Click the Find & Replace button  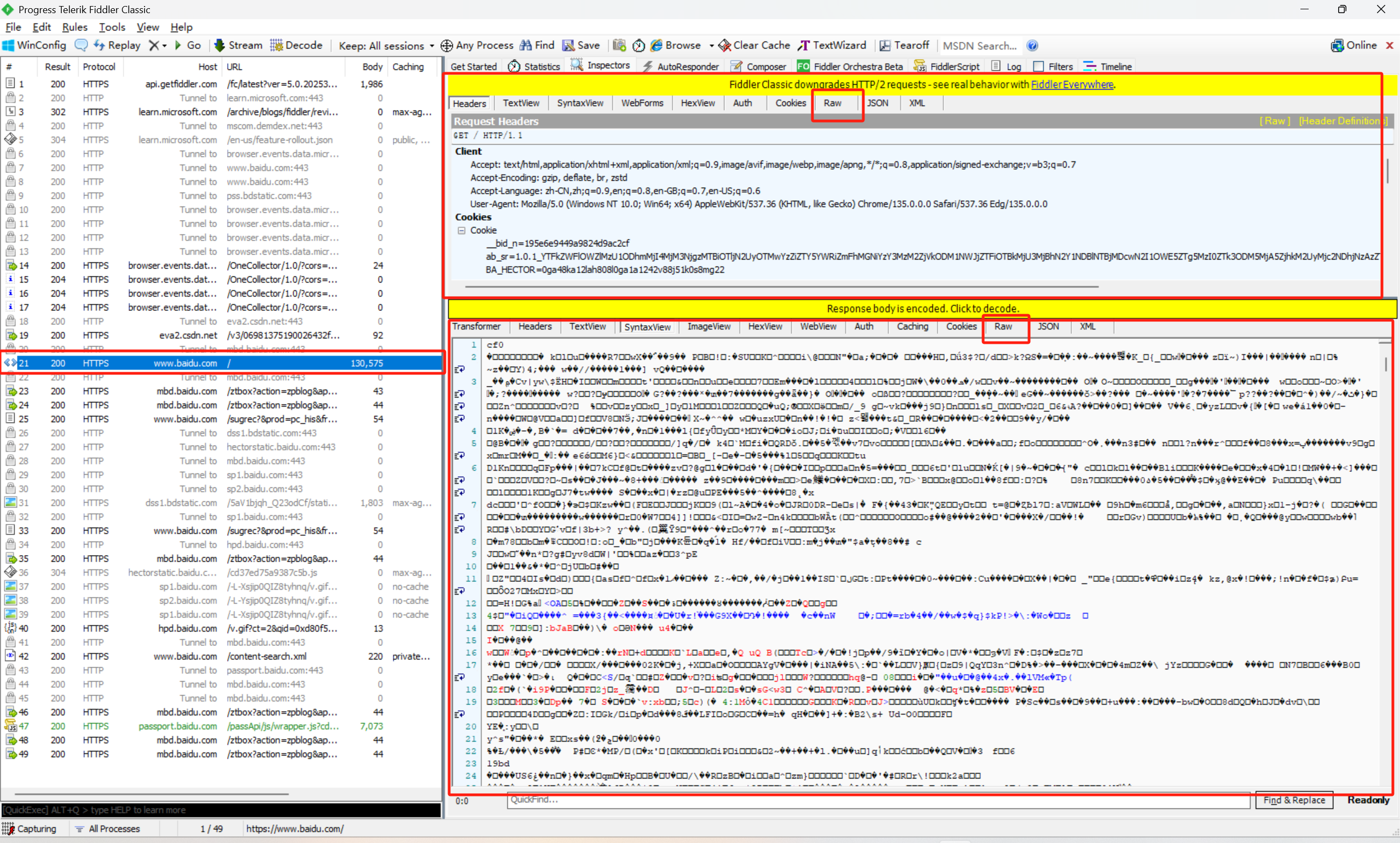[x=1294, y=800]
